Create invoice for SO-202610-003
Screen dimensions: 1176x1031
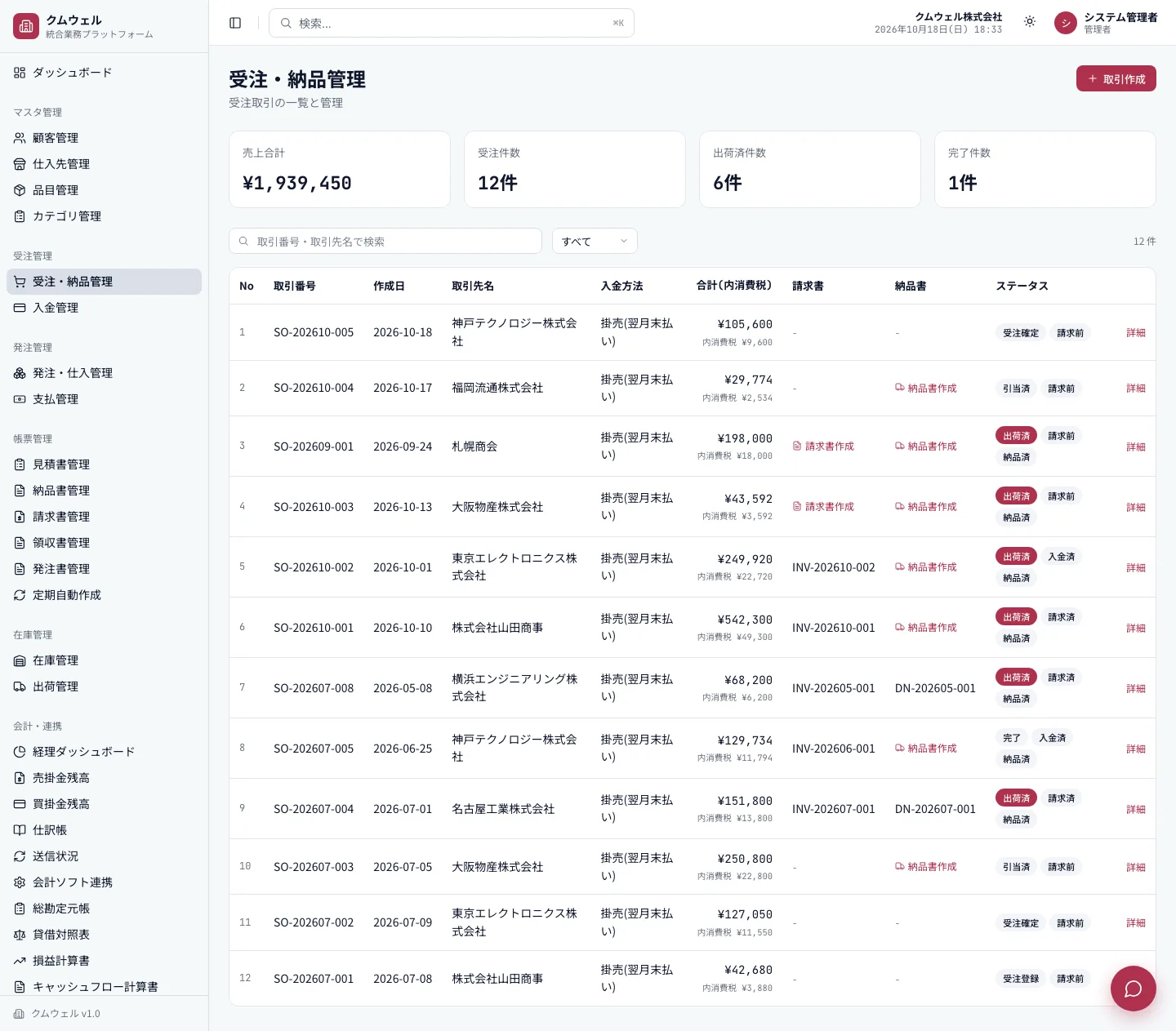pyautogui.click(x=823, y=507)
